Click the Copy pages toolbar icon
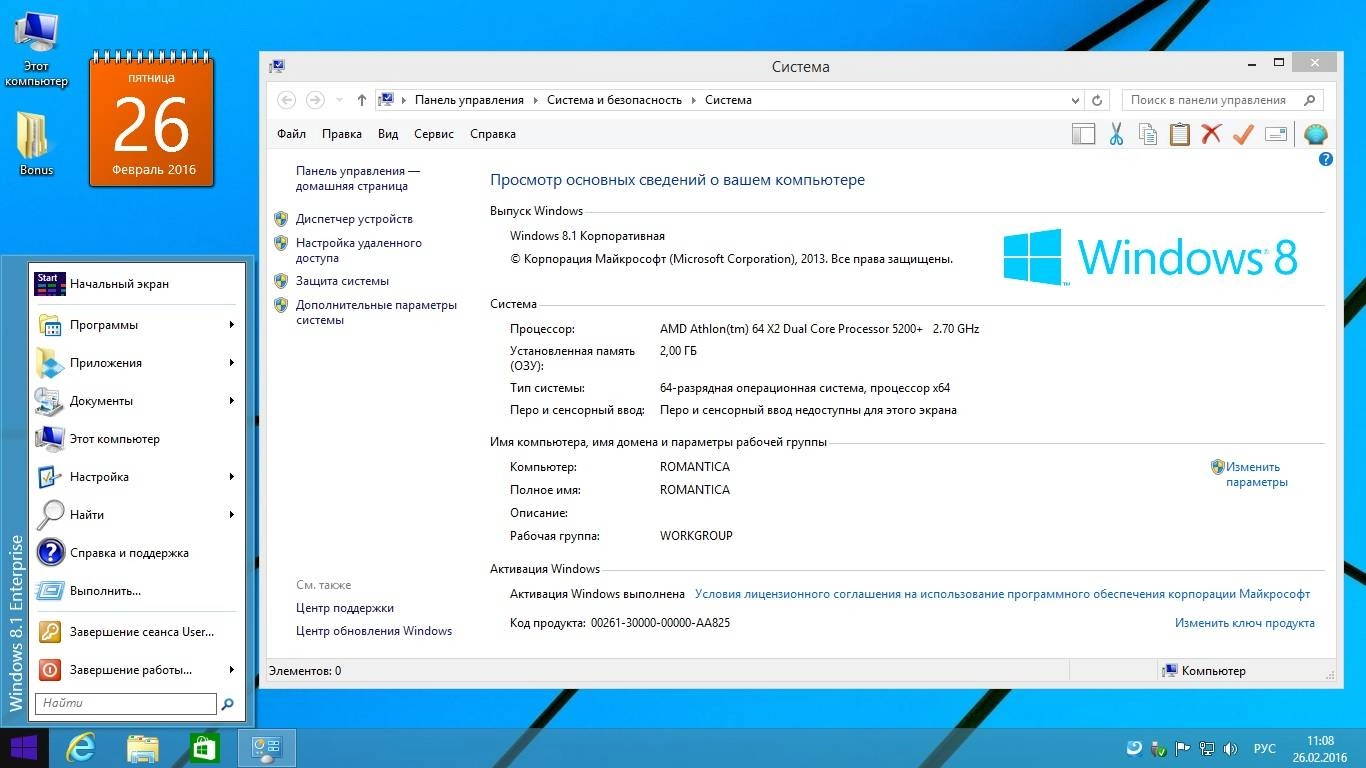 1148,134
